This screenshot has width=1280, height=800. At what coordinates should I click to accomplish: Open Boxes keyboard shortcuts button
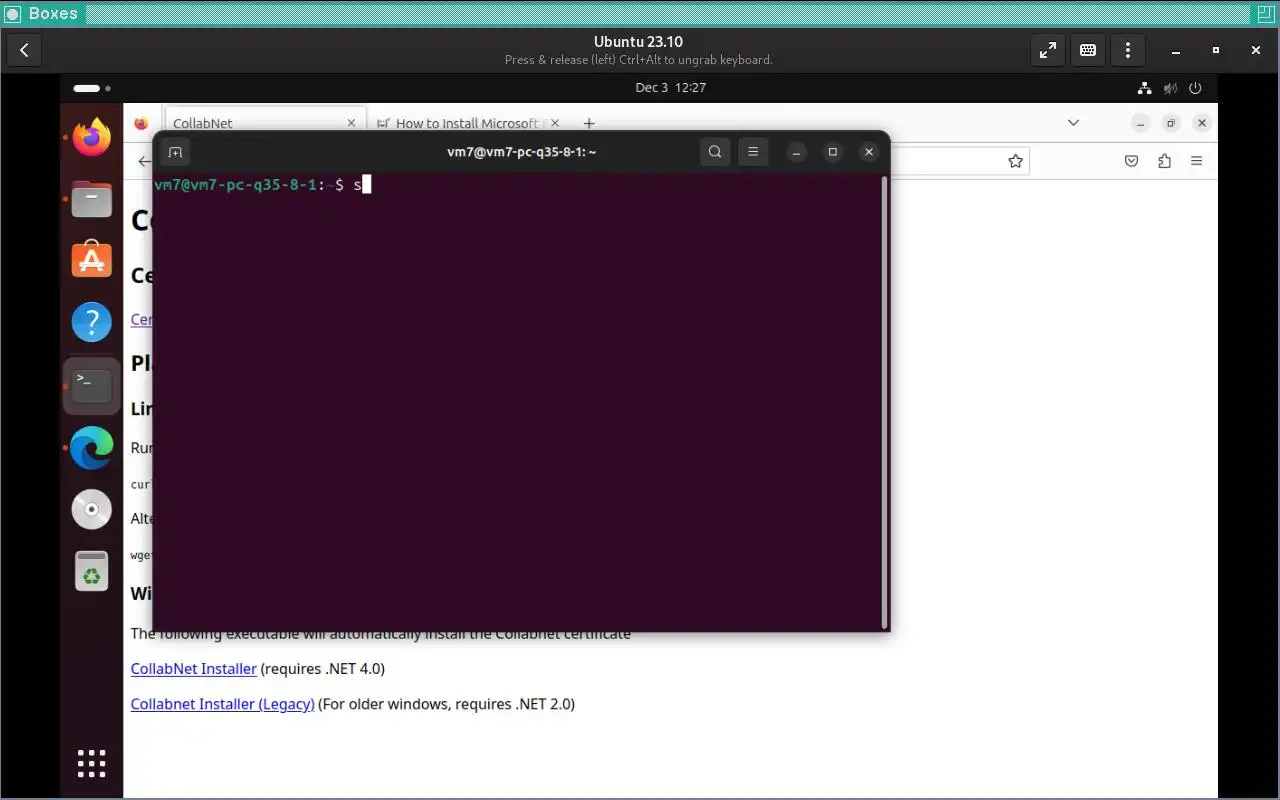coord(1088,50)
